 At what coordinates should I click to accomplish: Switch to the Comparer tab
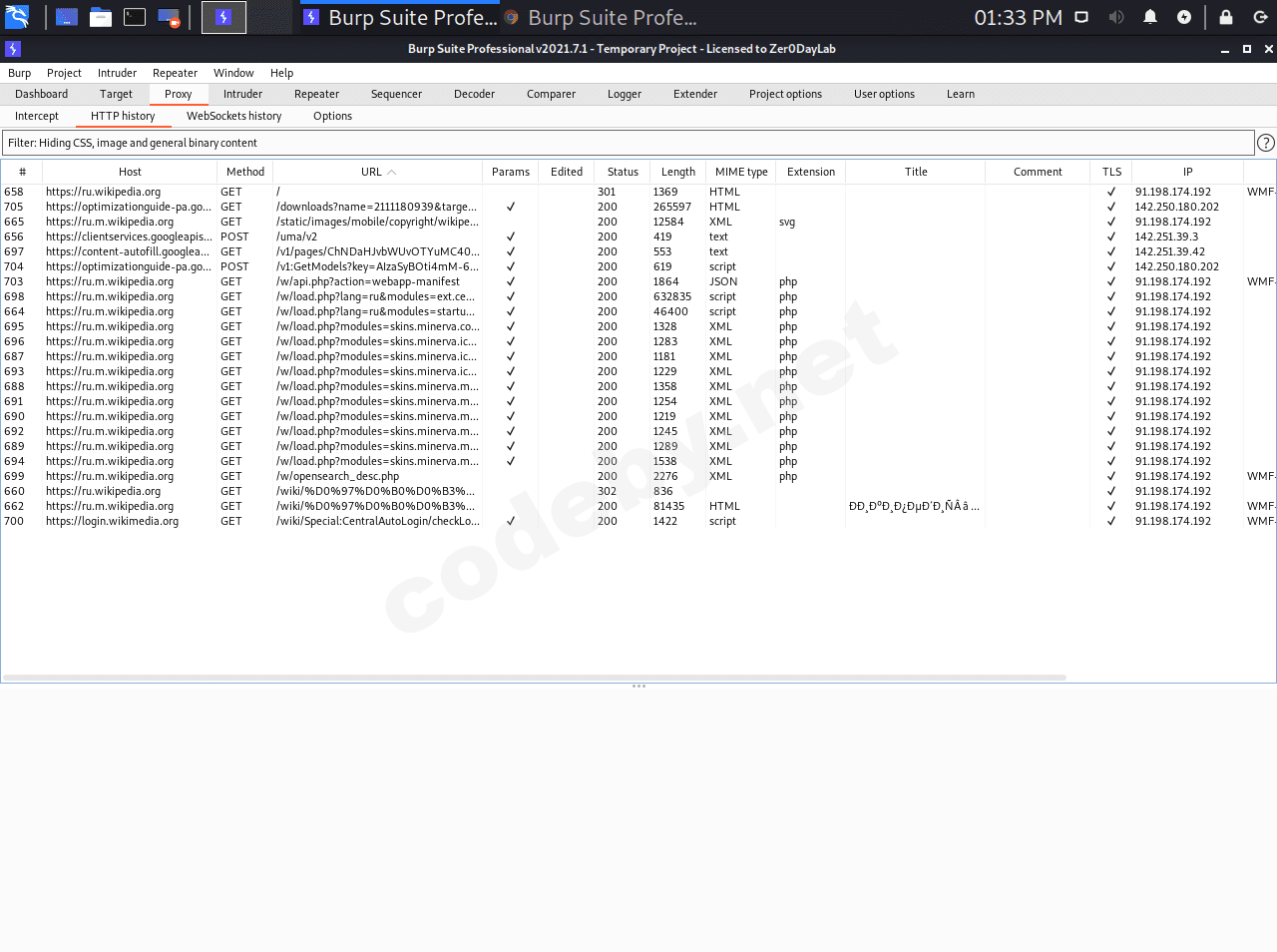(551, 94)
